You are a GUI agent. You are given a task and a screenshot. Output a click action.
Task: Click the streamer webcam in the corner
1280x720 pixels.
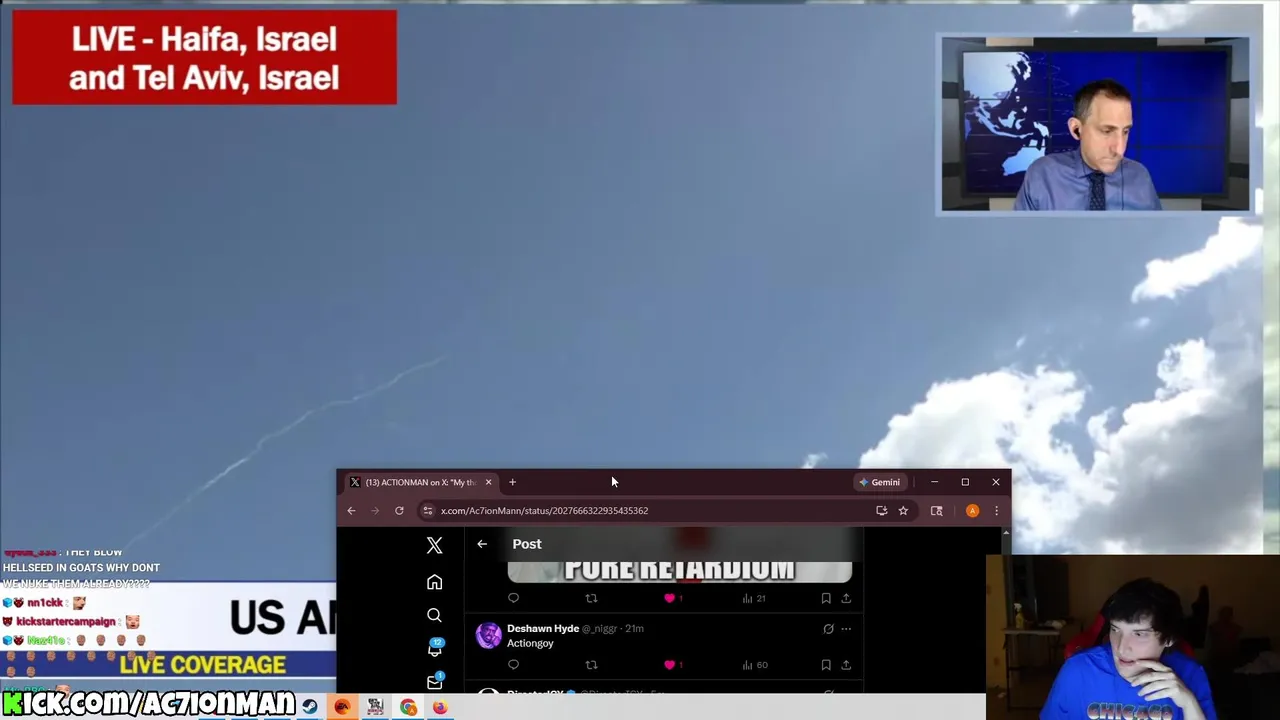[x=1133, y=637]
